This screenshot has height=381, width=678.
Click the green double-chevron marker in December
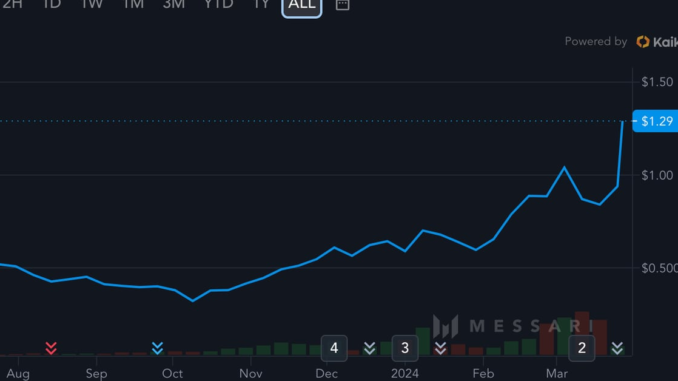[370, 348]
